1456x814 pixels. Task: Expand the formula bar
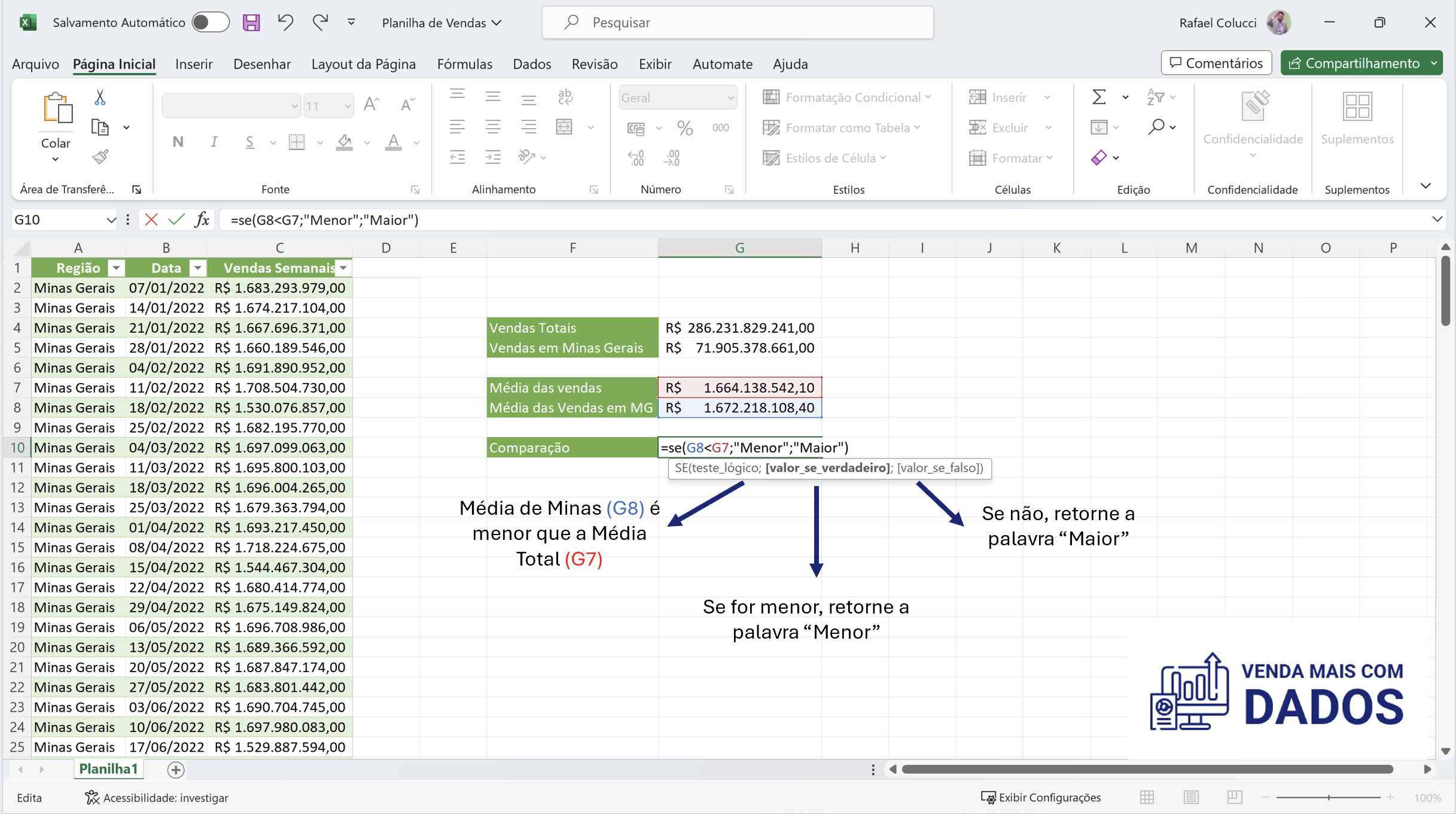[1437, 219]
